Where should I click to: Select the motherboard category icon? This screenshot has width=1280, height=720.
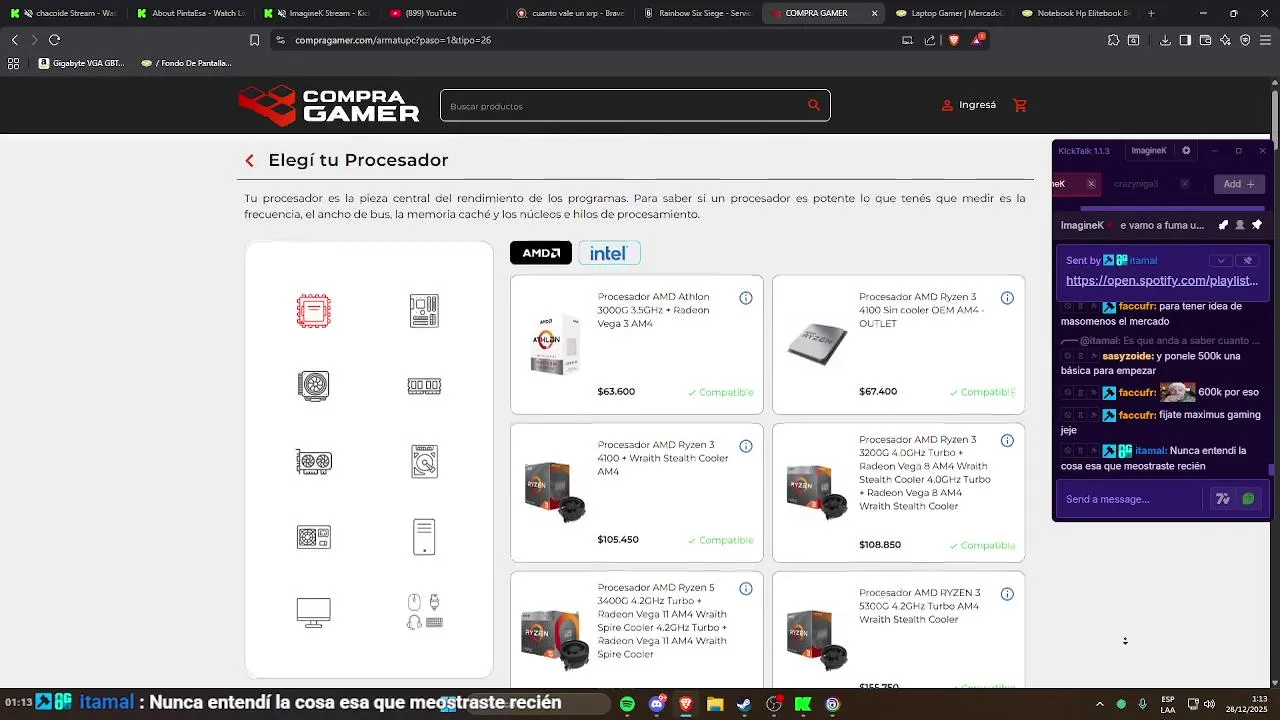tap(424, 311)
